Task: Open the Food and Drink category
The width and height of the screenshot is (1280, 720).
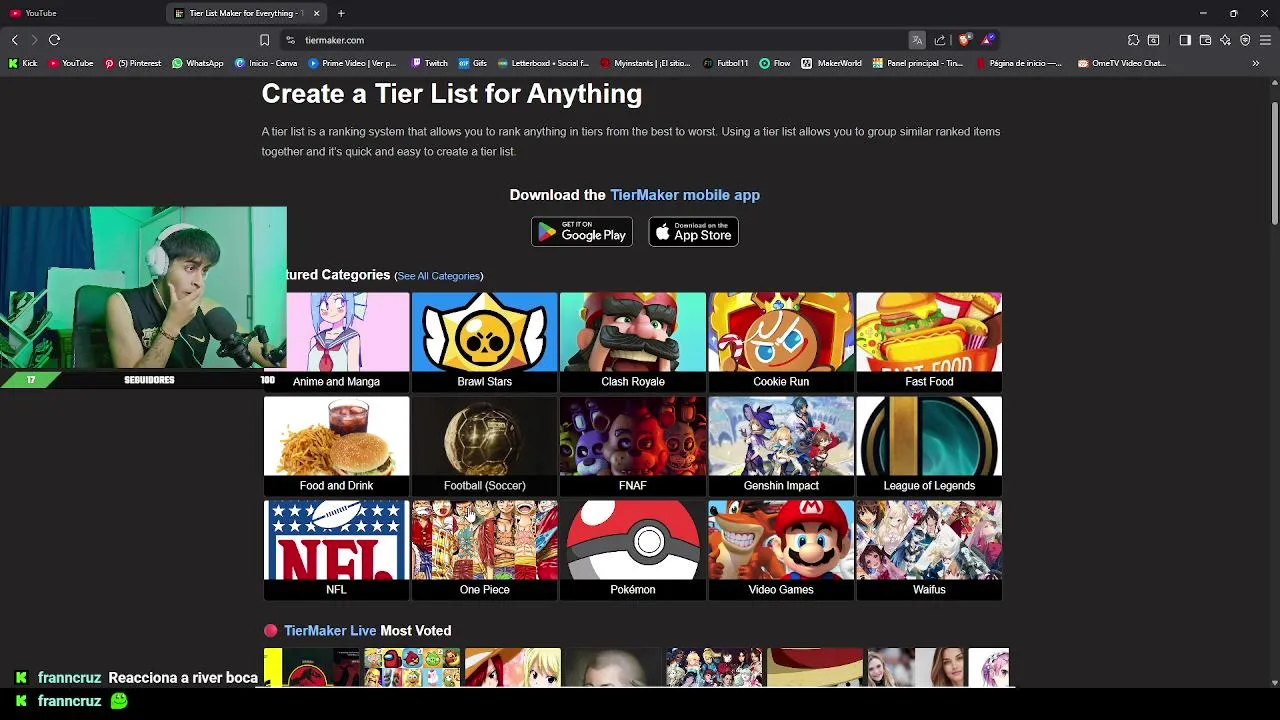Action: tap(336, 446)
